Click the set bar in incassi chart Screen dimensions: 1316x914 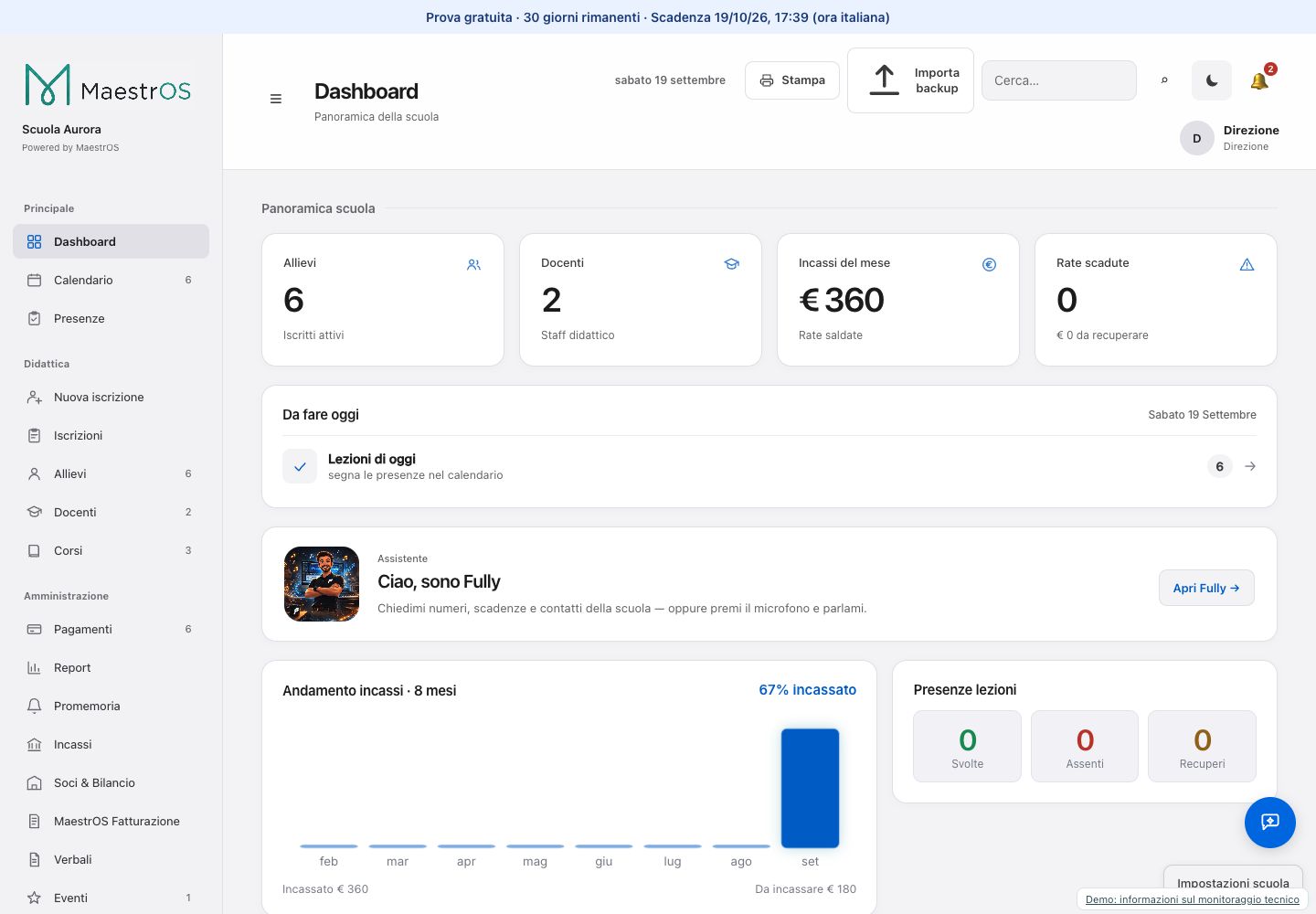click(x=810, y=788)
